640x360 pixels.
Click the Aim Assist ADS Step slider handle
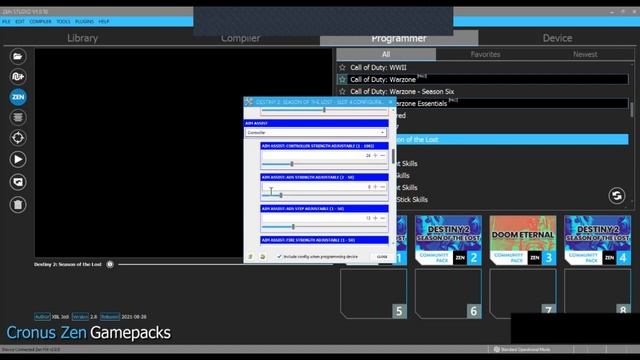(293, 227)
